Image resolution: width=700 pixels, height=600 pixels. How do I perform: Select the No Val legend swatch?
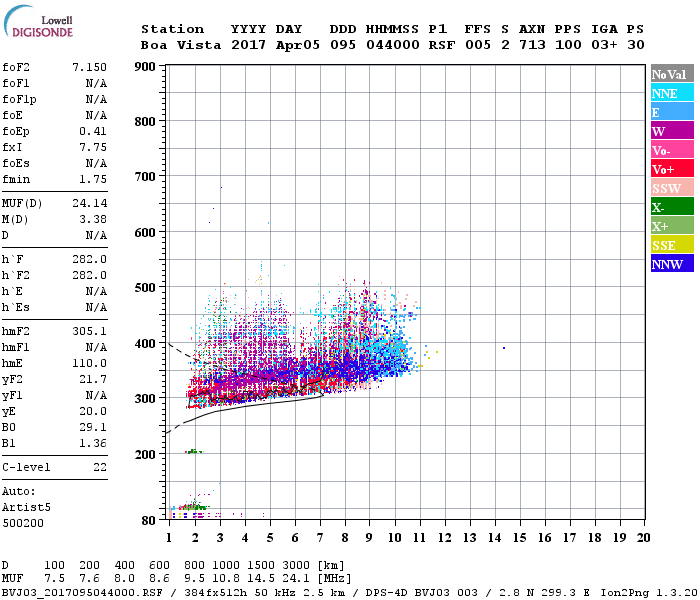click(672, 74)
